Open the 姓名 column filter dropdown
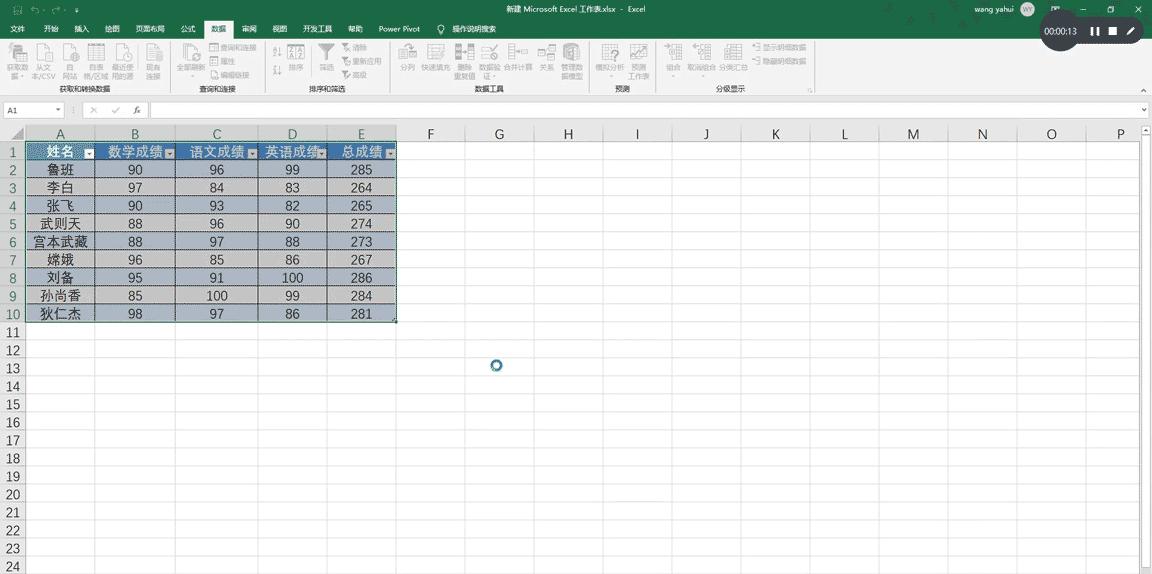 [89, 154]
